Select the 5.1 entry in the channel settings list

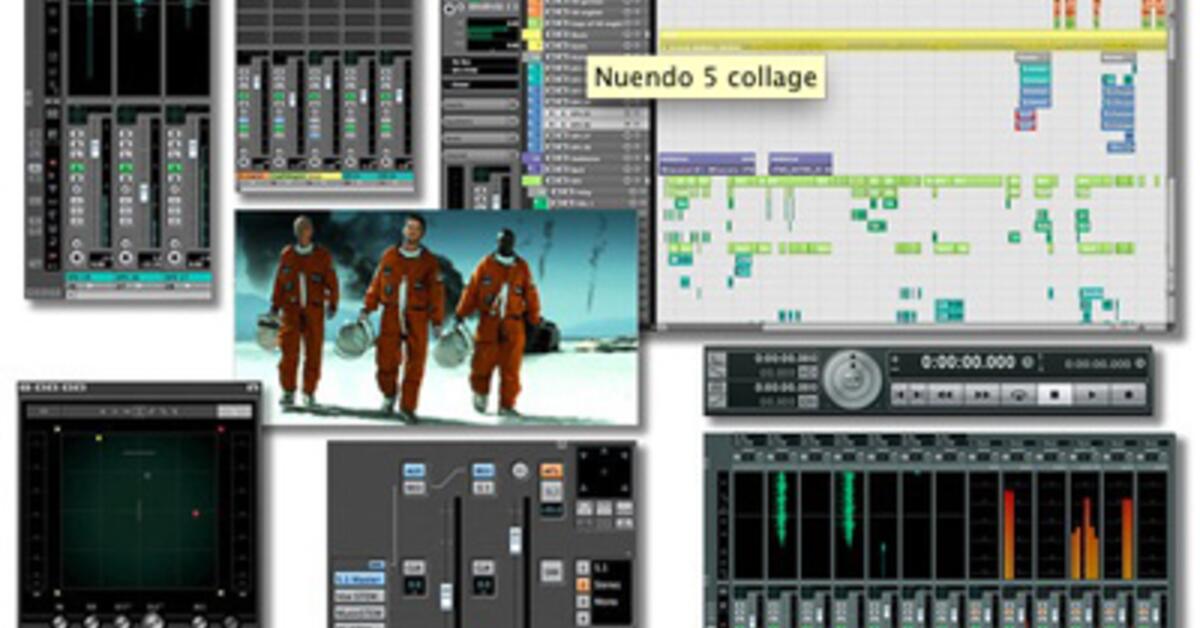[x=601, y=568]
